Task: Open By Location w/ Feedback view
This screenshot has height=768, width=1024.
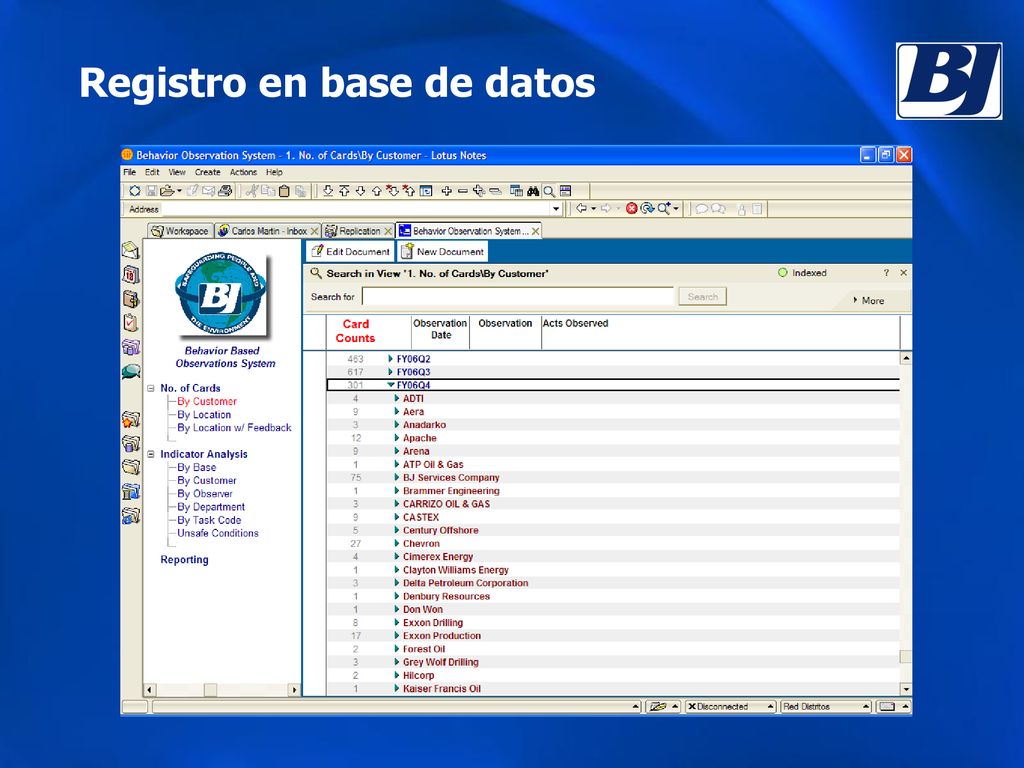Action: pos(234,428)
